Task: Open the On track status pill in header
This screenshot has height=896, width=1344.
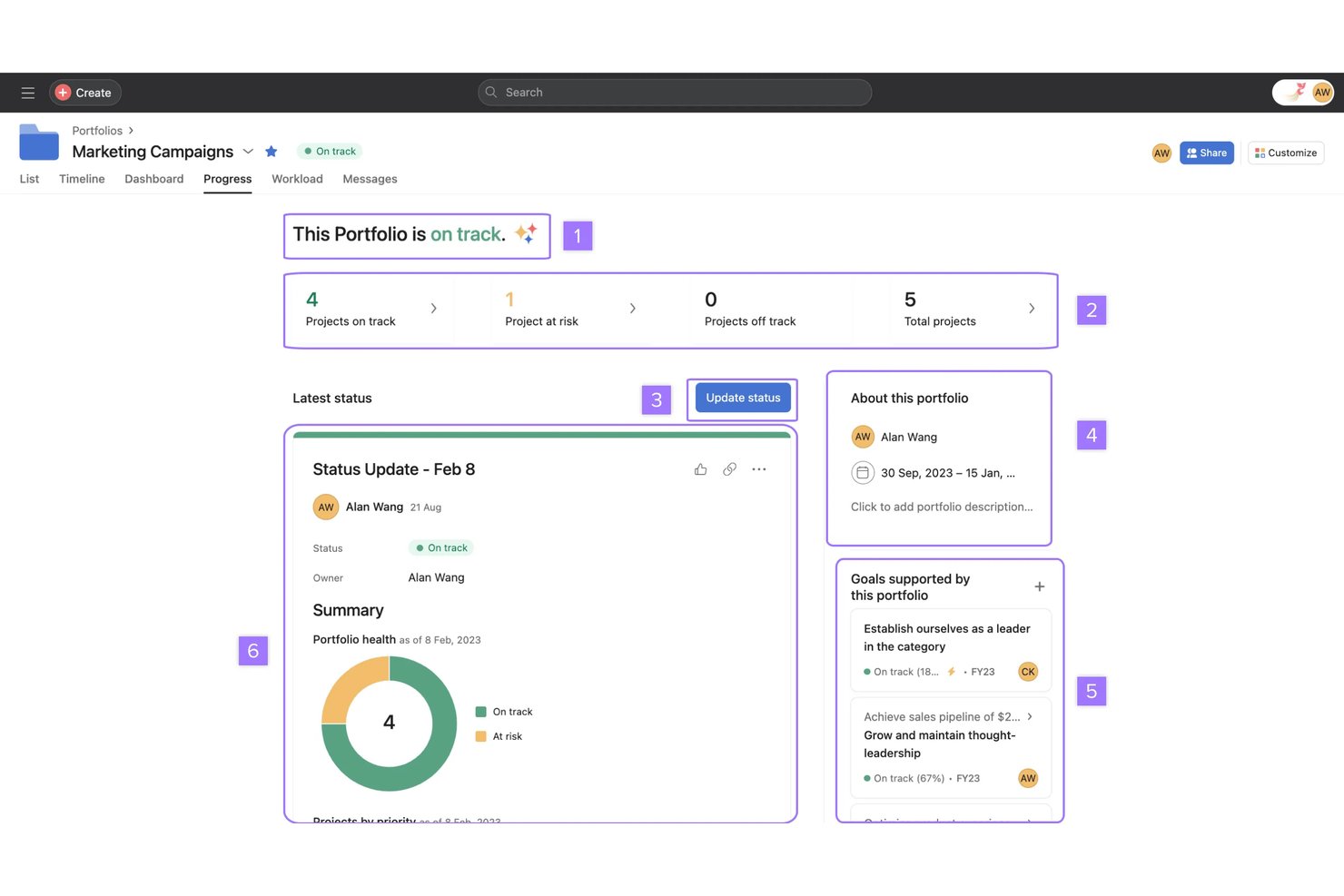Action: pos(330,152)
